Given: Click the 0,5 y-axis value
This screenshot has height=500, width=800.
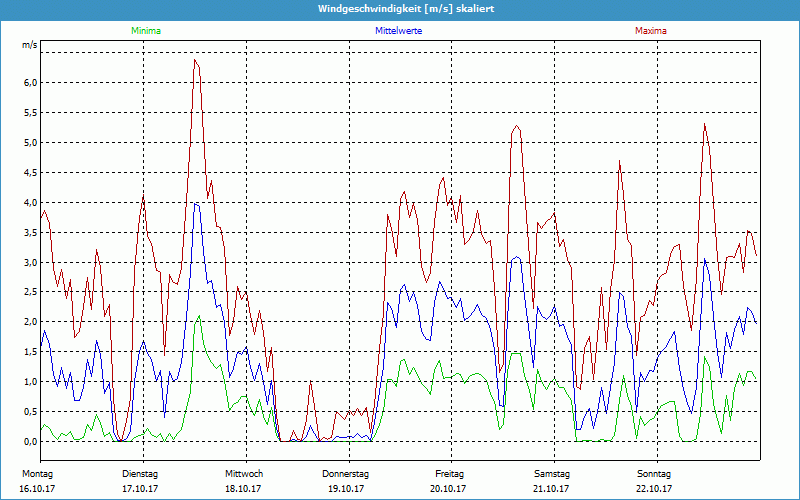Looking at the screenshot, I should click(x=31, y=412).
